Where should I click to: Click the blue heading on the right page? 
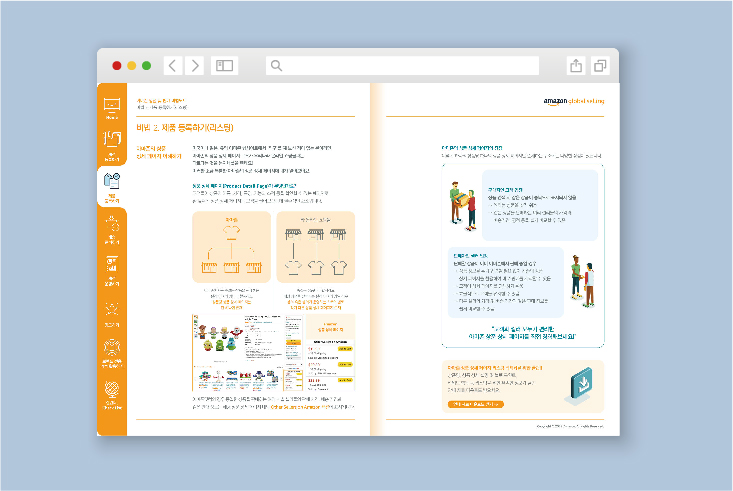[x=472, y=148]
